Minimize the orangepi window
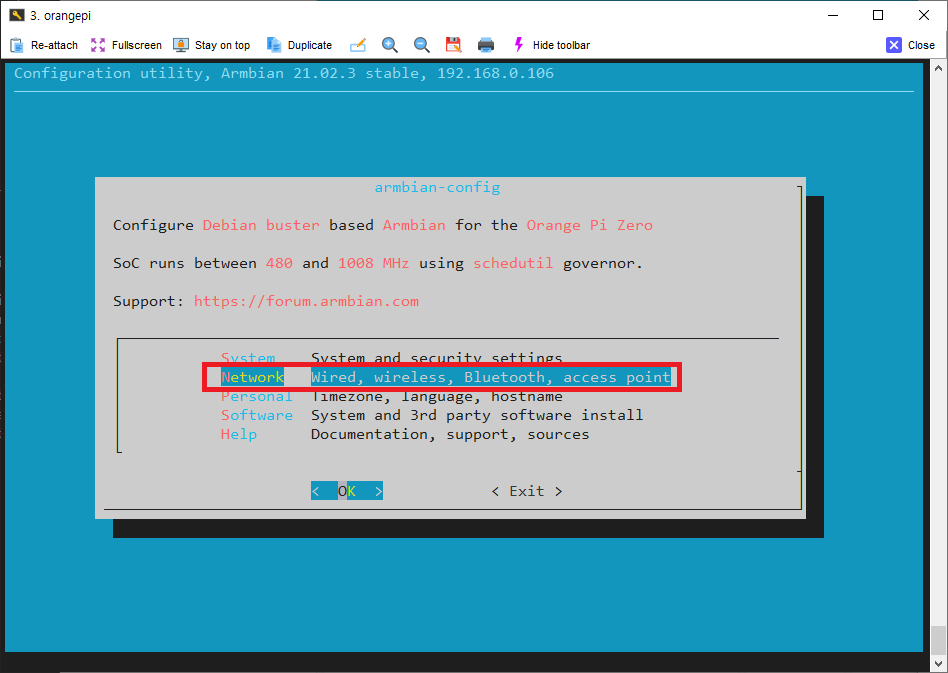 tap(833, 15)
